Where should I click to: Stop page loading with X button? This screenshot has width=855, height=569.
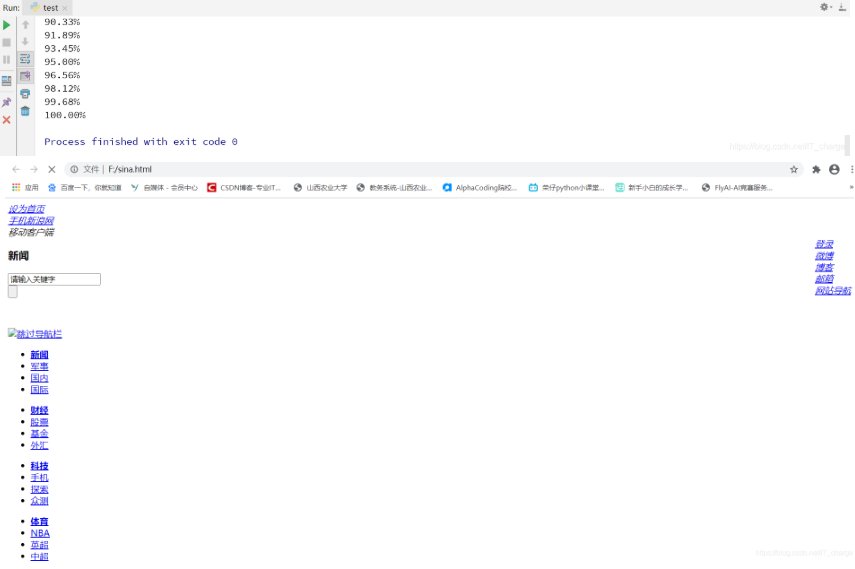(x=52, y=170)
